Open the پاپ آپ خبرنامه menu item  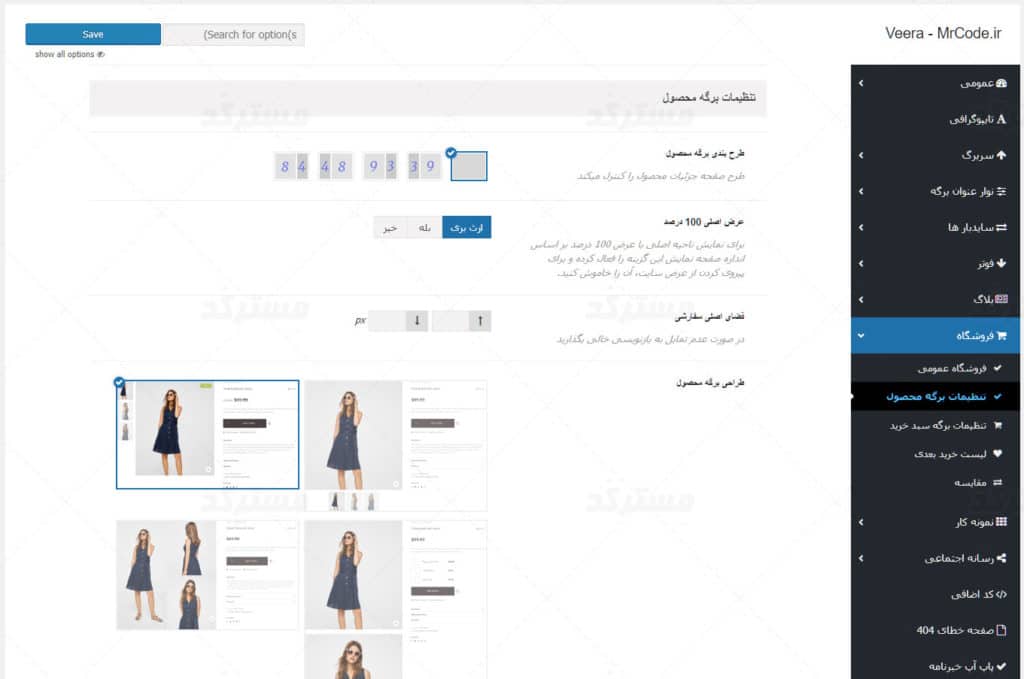tap(935, 666)
